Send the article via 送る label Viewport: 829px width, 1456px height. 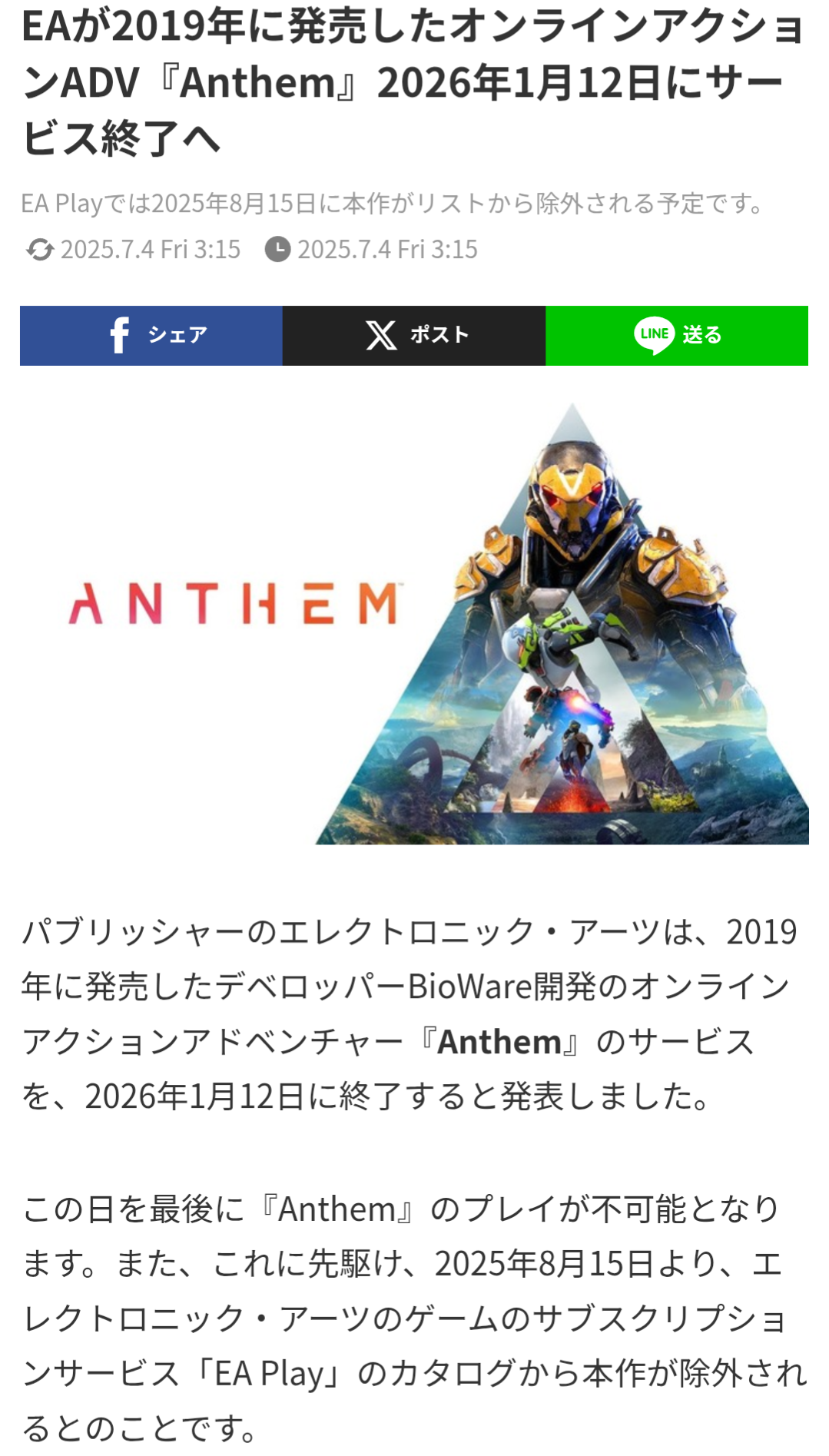click(x=702, y=336)
